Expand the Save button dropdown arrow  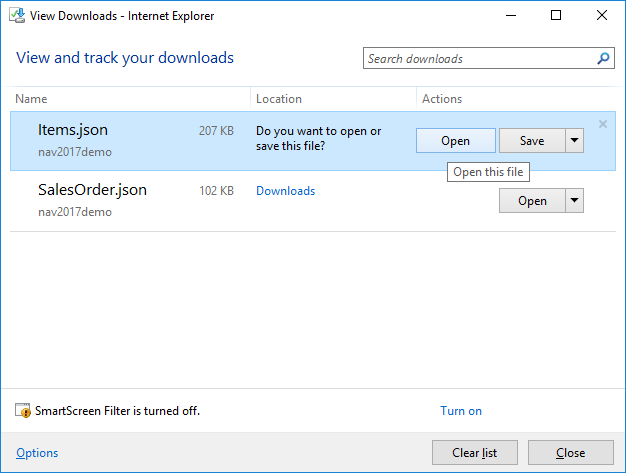(x=574, y=141)
